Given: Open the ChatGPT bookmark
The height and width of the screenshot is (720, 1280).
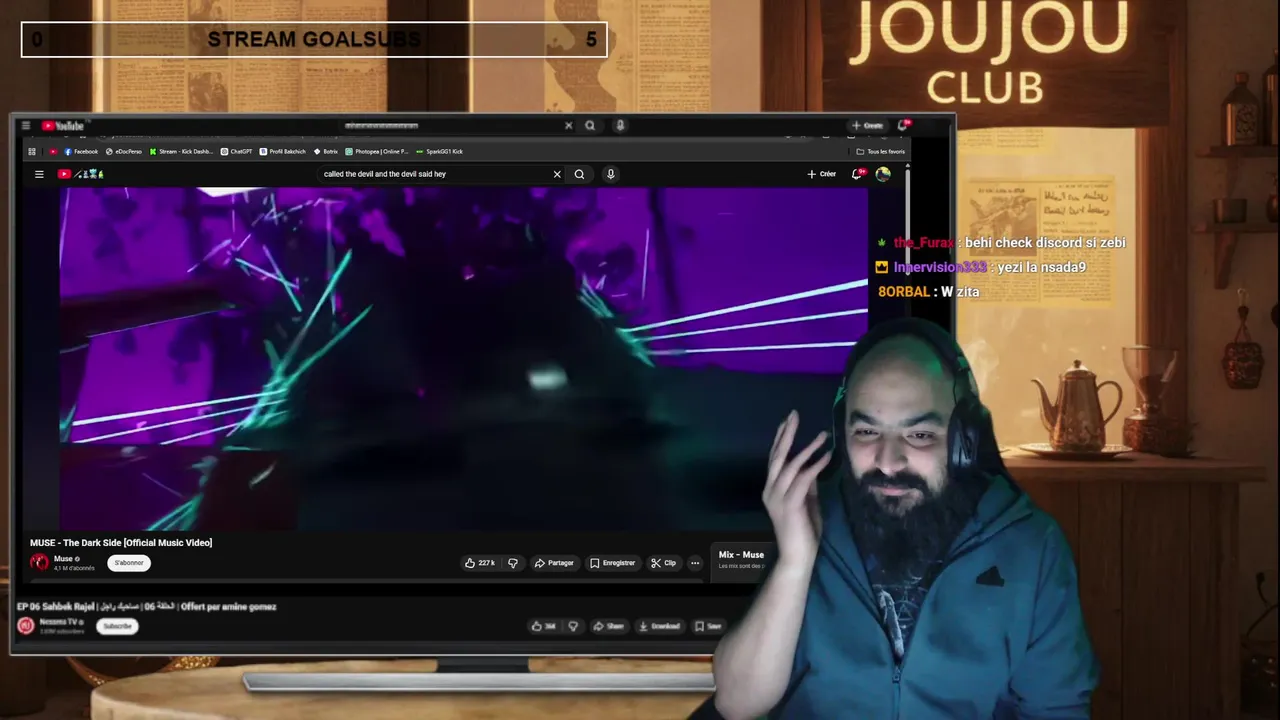Looking at the screenshot, I should [237, 152].
